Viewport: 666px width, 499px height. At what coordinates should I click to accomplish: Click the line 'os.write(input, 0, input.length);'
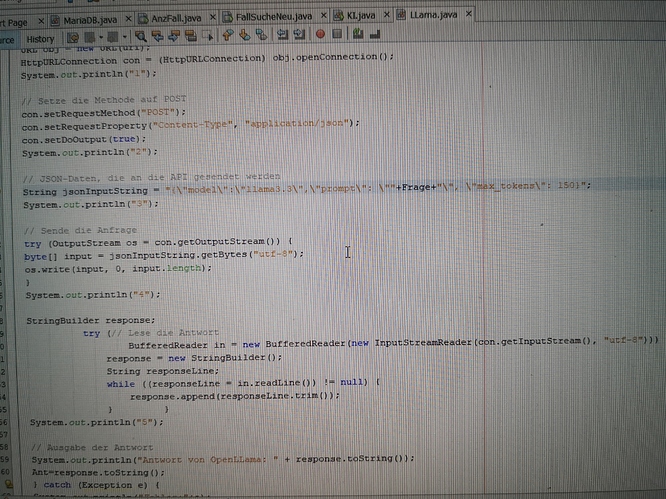pos(118,269)
